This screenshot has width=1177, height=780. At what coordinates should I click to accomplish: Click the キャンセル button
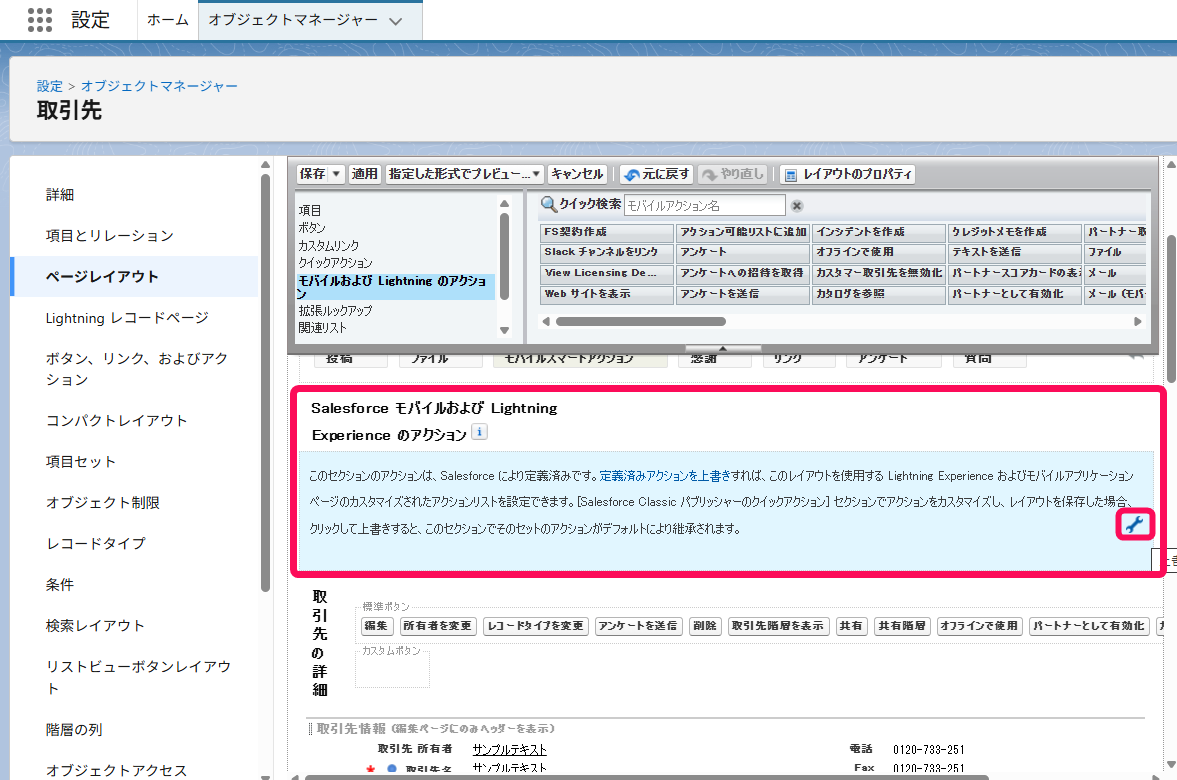coord(577,174)
